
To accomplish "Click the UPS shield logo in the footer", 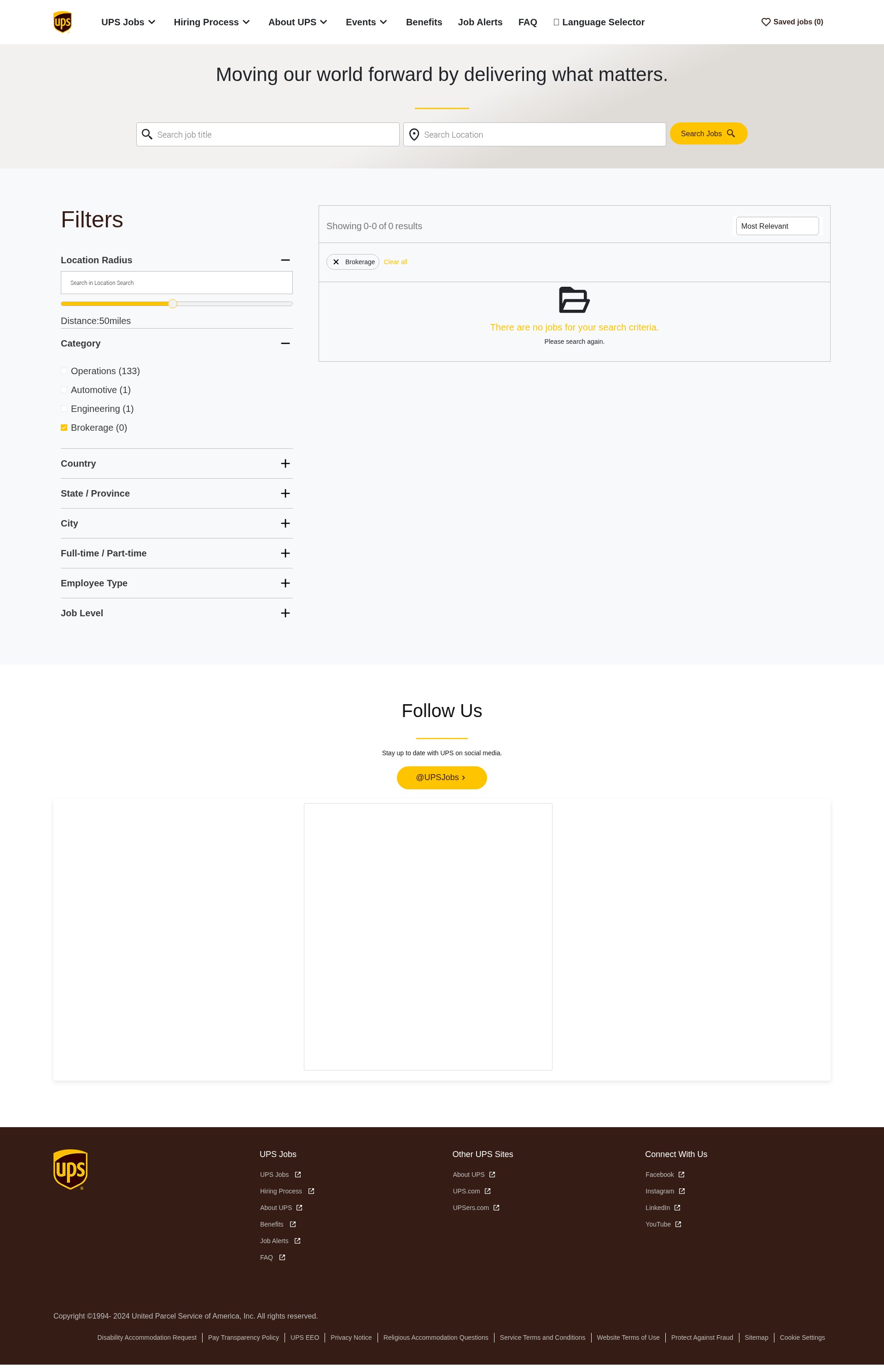I will click(x=70, y=1169).
